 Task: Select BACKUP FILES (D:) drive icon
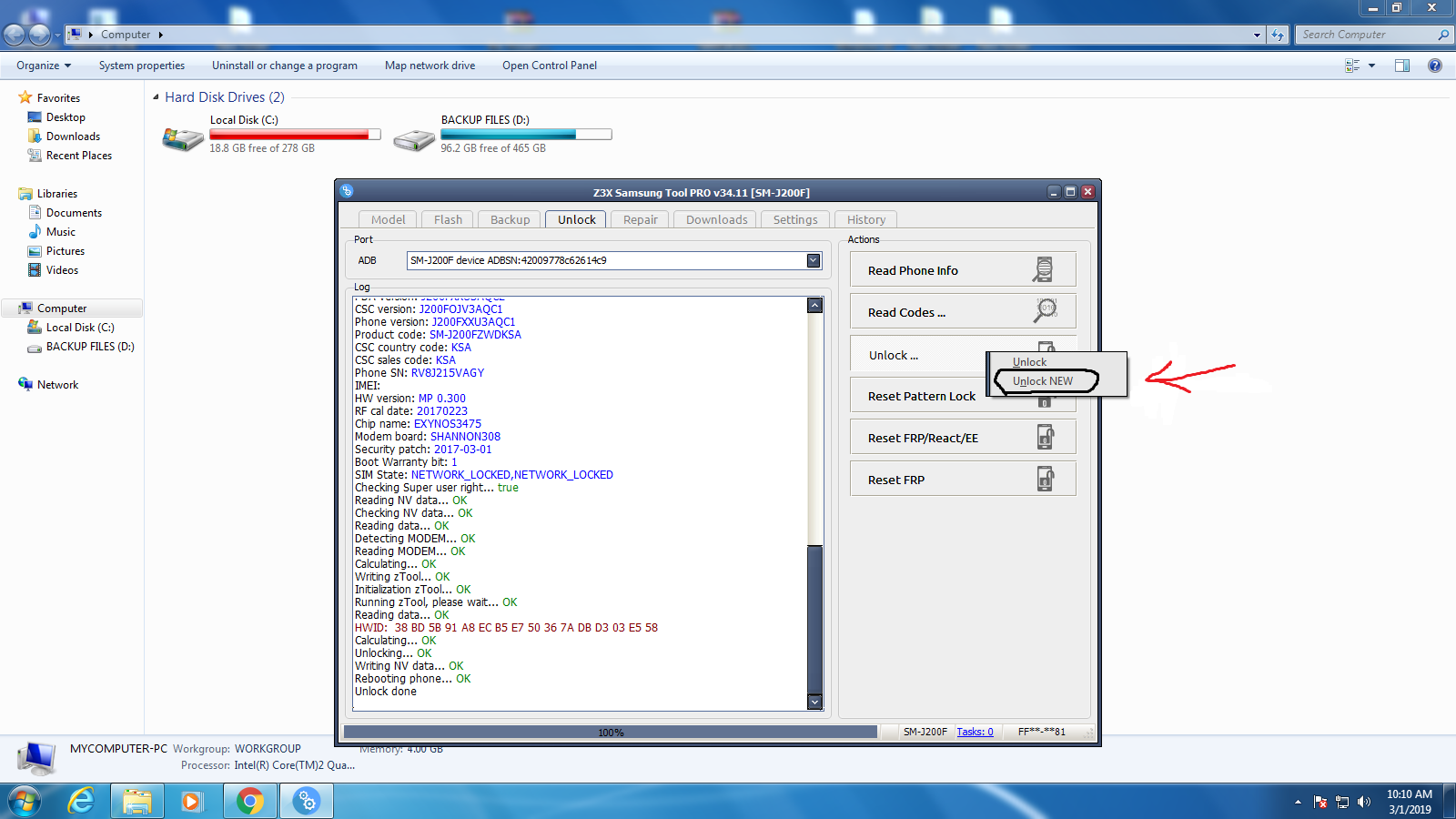point(415,138)
